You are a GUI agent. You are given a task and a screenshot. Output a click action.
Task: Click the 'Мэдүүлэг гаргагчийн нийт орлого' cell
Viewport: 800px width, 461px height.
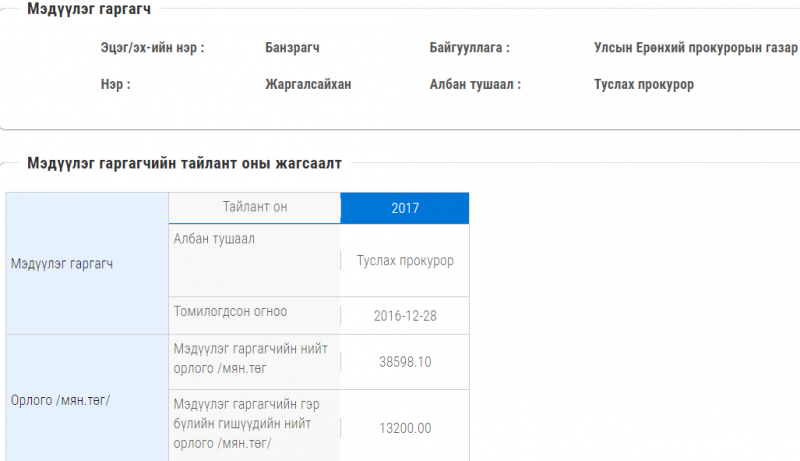coord(250,359)
